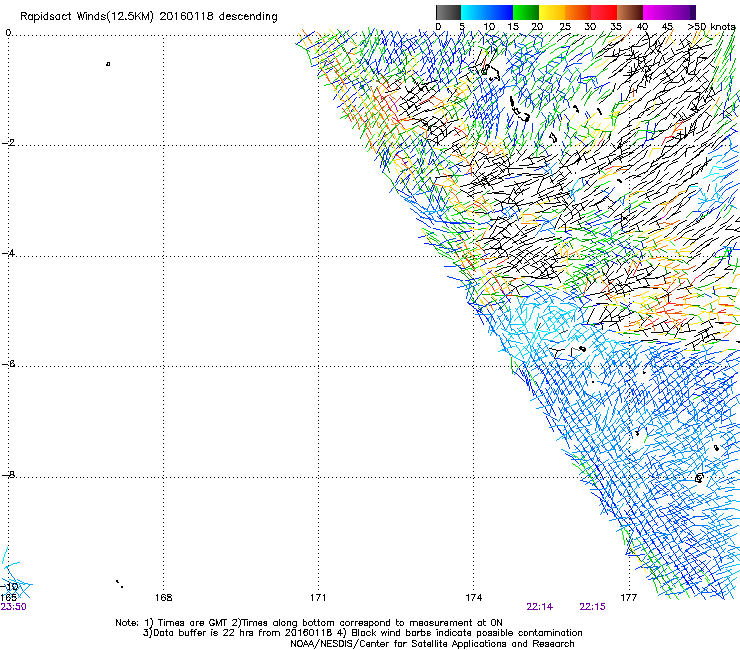
Task: Click the orange 25-30 knots legend swatch
Action: [x=578, y=12]
